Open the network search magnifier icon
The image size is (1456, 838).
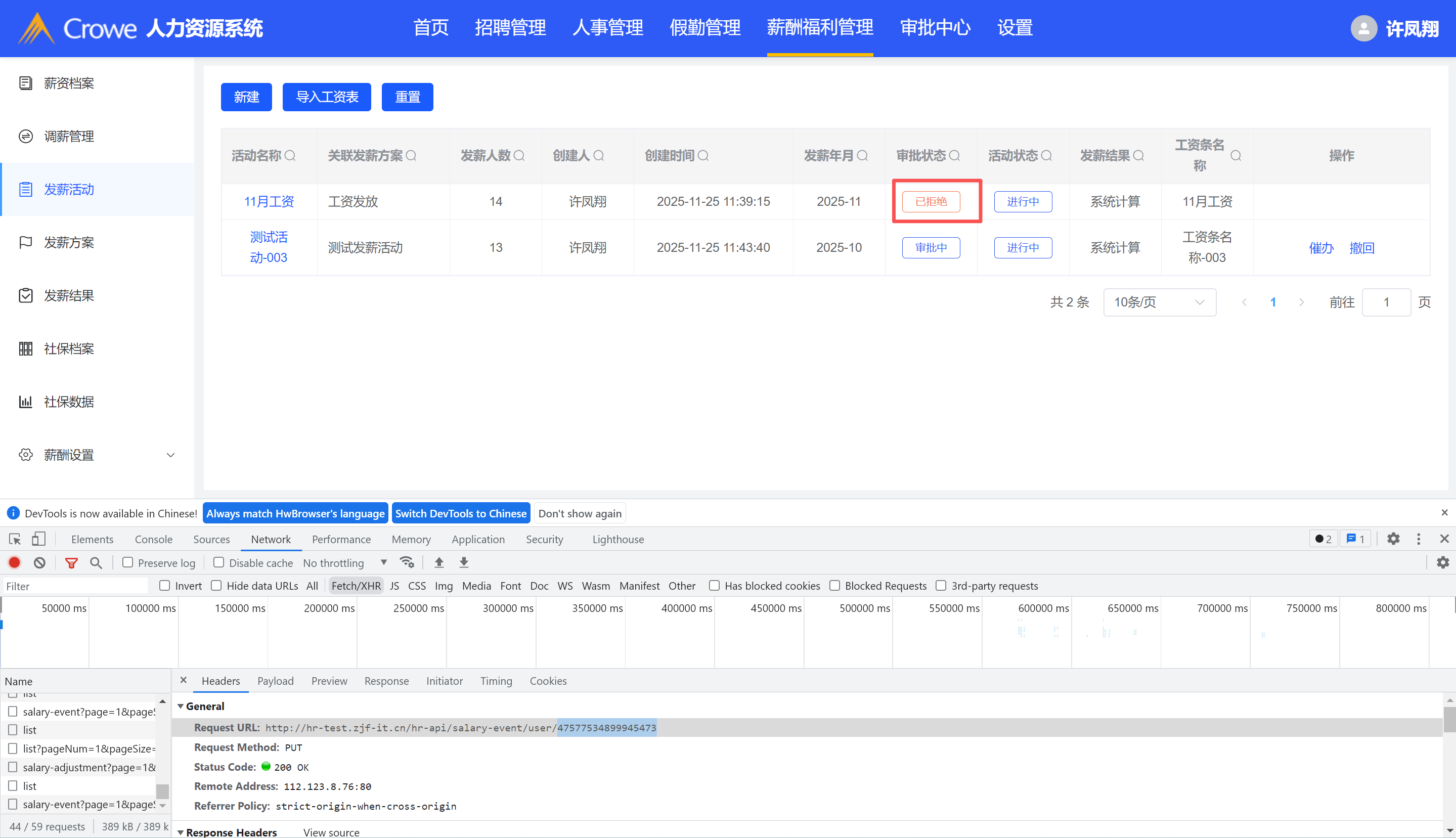click(x=96, y=562)
